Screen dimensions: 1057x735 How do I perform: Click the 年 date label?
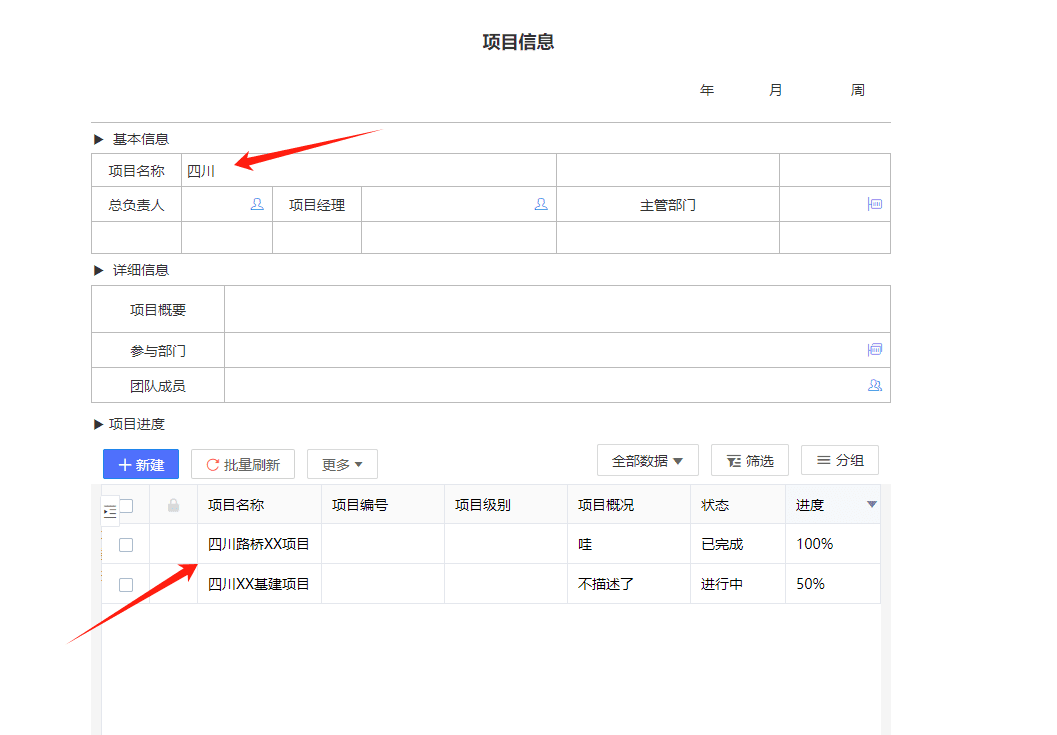(x=706, y=90)
